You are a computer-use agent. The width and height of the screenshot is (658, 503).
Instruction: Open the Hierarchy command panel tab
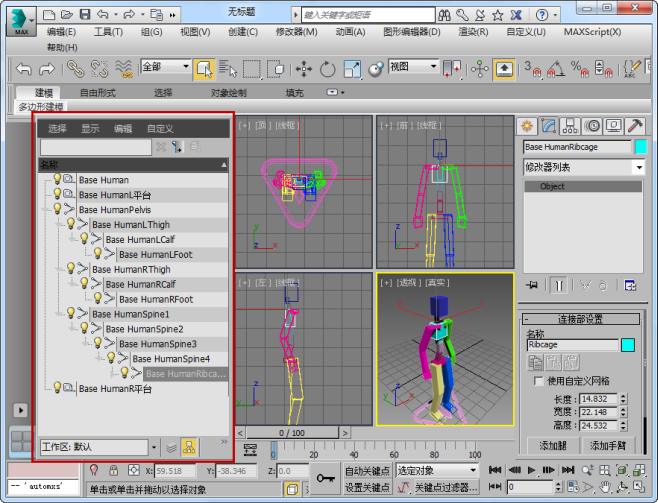(x=570, y=126)
